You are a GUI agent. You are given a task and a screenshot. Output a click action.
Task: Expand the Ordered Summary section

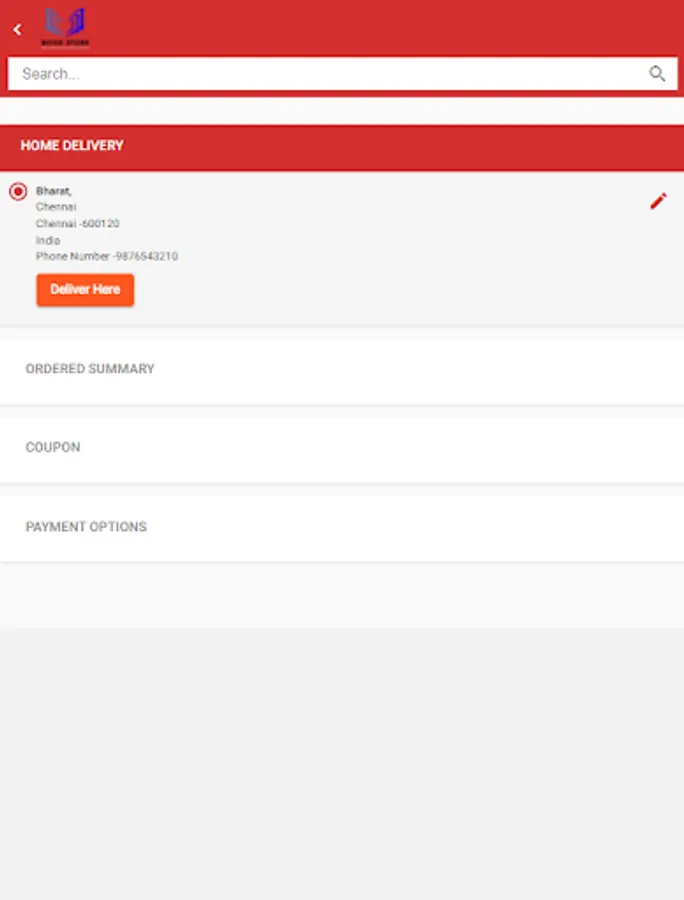tap(342, 371)
